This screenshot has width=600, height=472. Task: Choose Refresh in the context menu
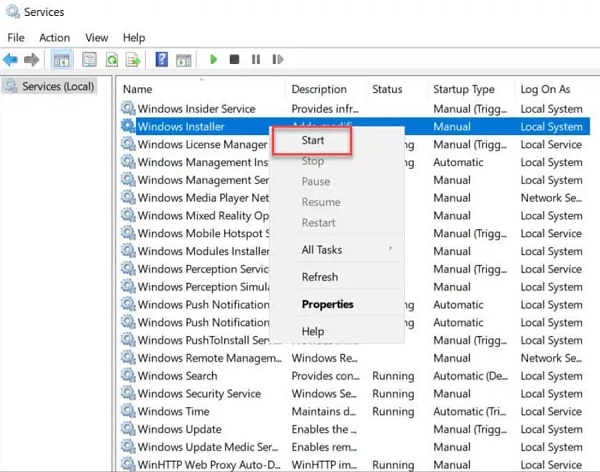click(x=338, y=277)
